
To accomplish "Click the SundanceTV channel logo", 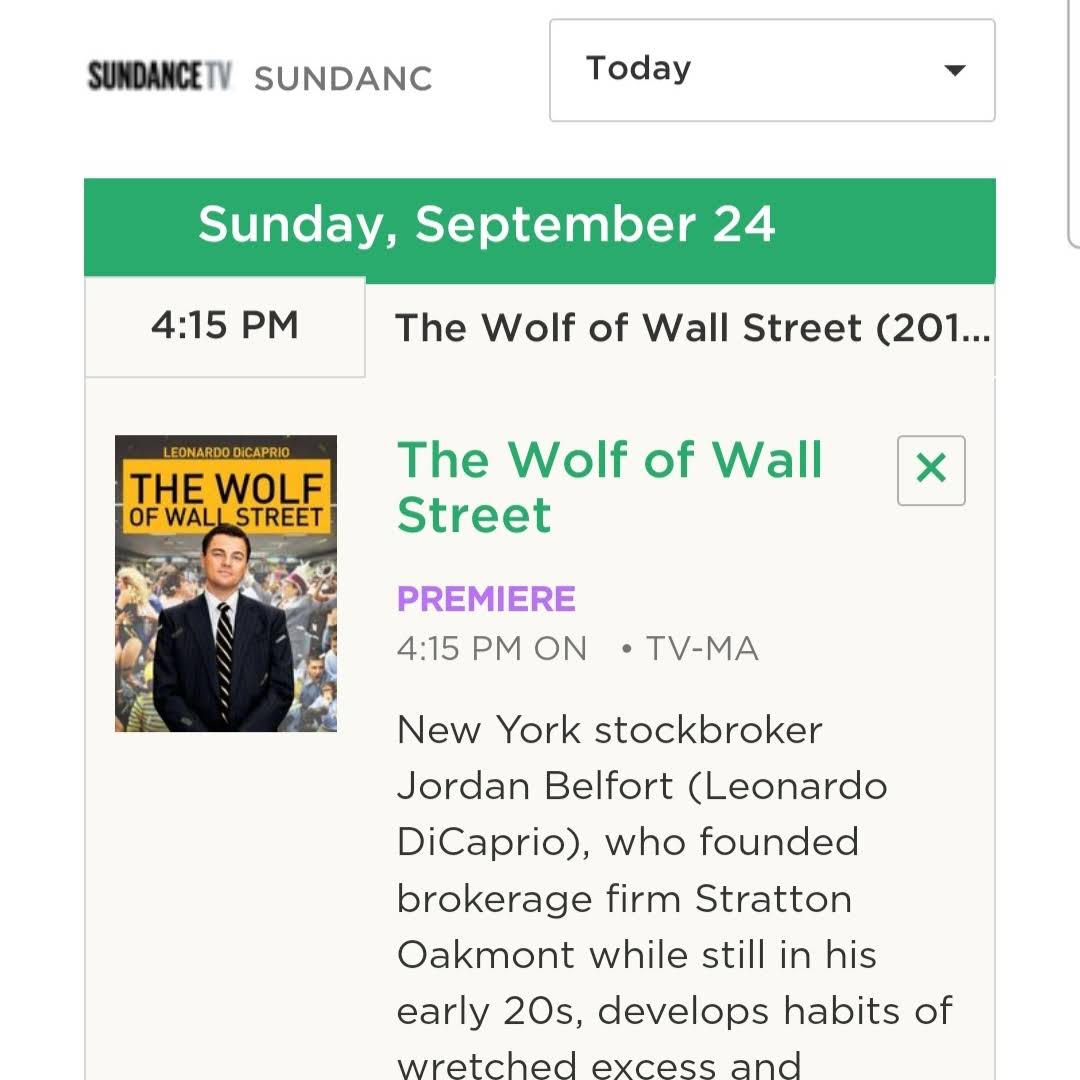I will [160, 76].
